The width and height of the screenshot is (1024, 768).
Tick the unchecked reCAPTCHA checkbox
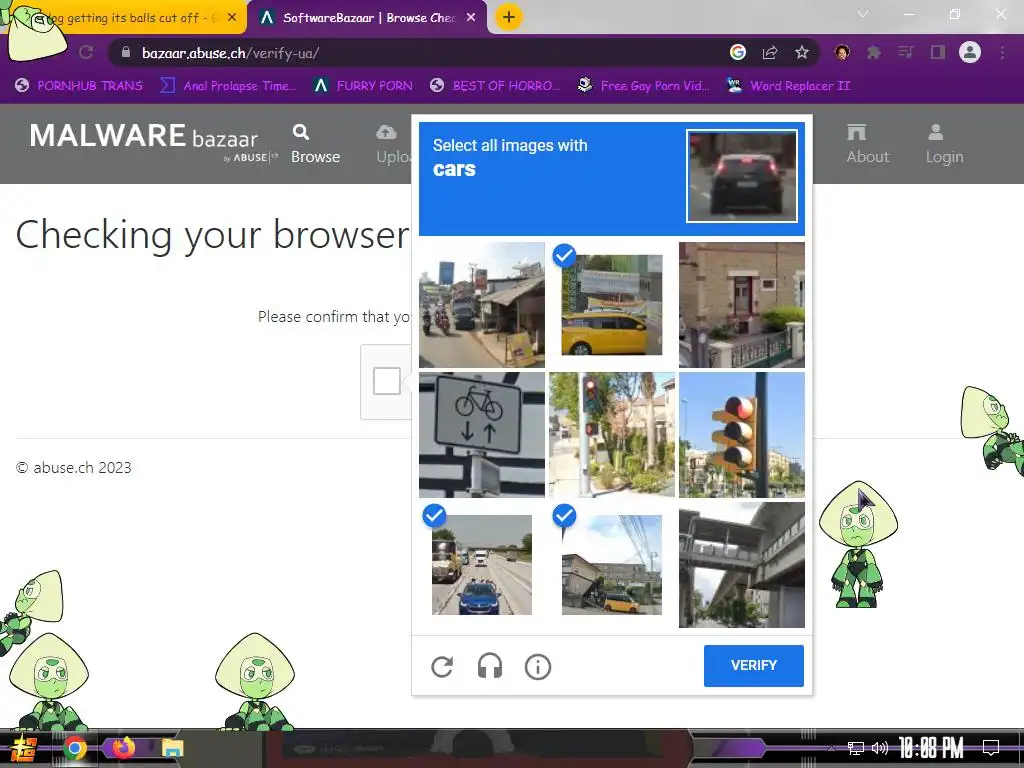[x=387, y=381]
